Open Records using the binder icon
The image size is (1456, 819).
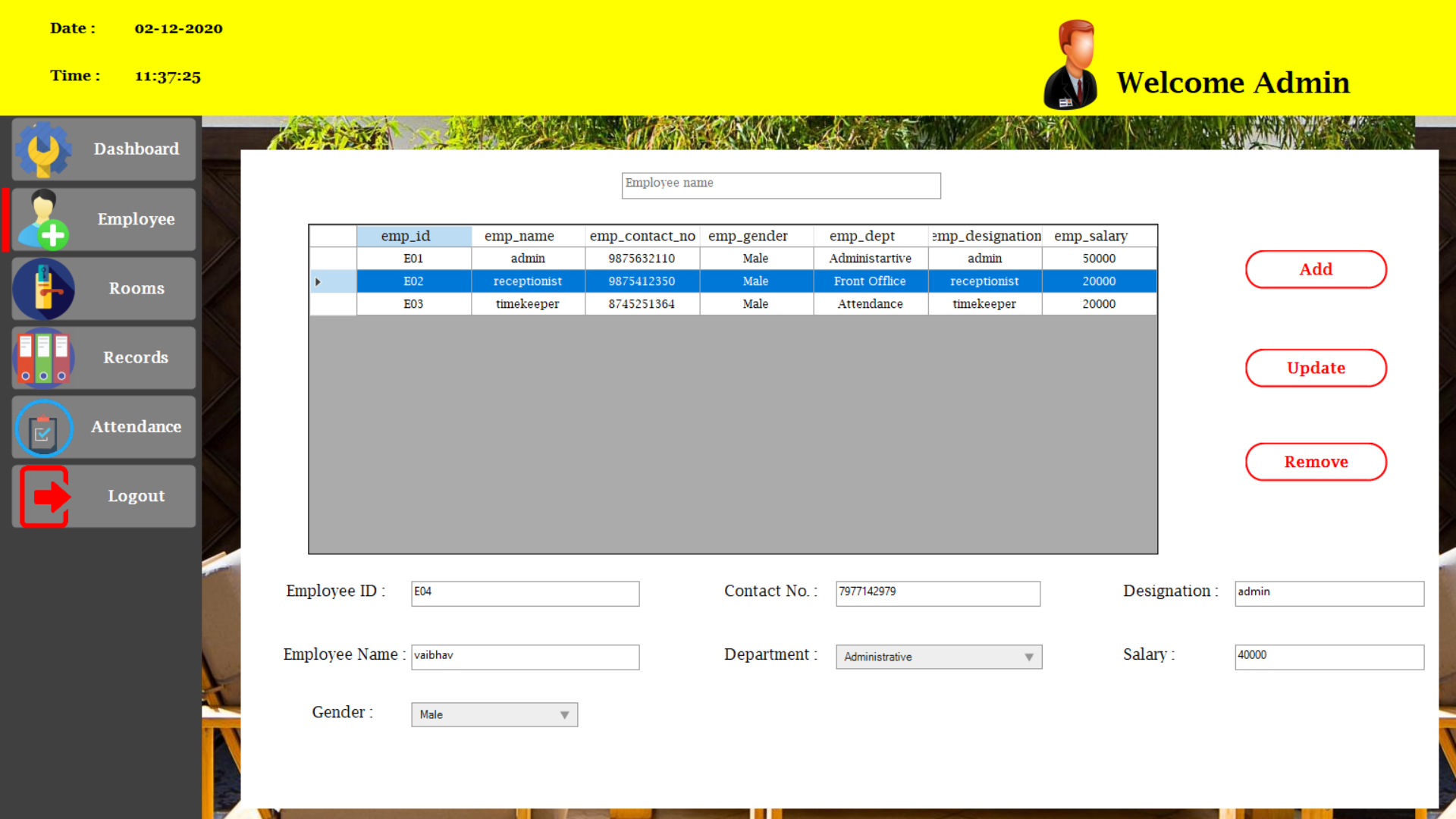tap(43, 358)
